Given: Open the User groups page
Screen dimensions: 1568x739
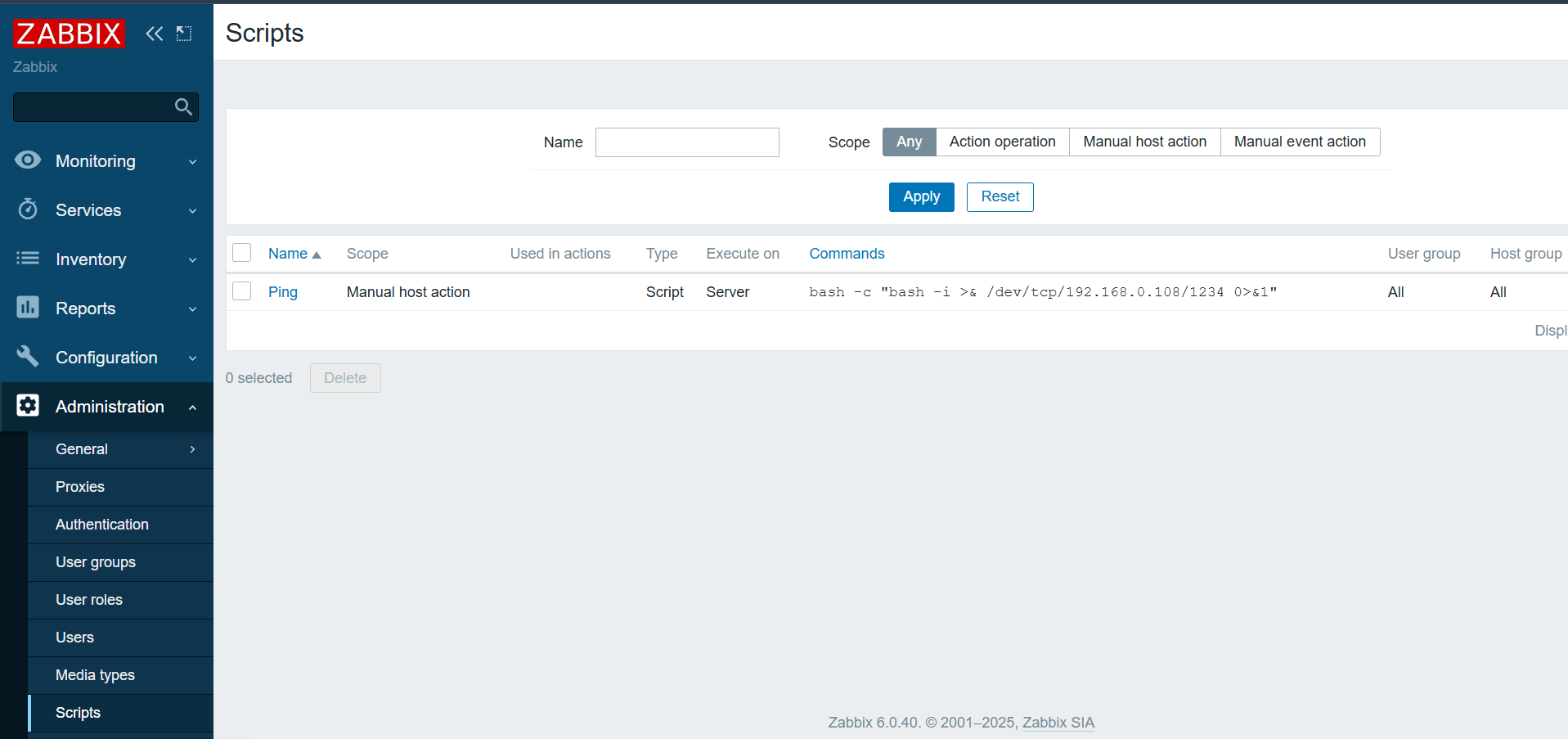Looking at the screenshot, I should (x=120, y=562).
